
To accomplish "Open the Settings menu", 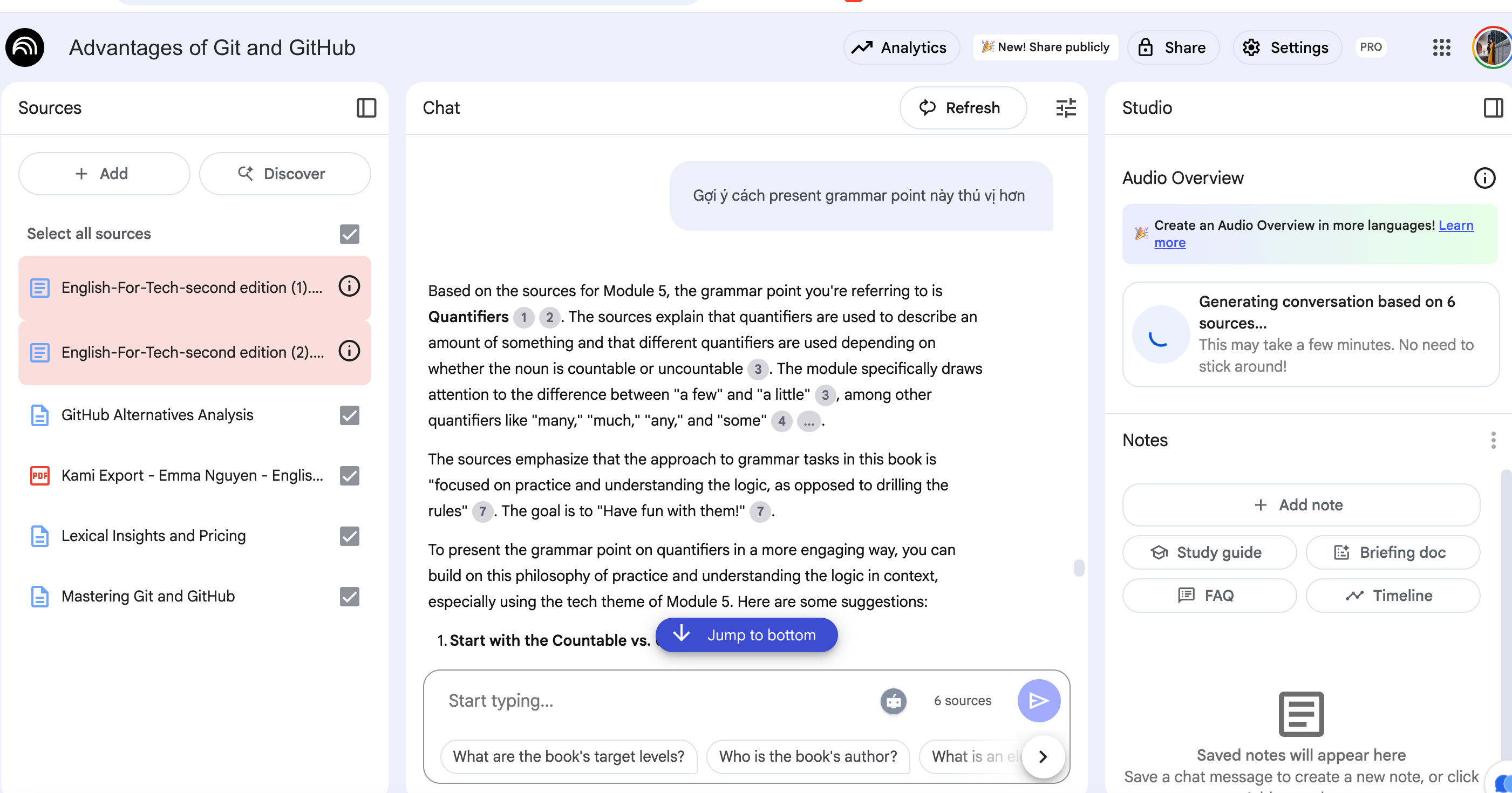I will (x=1286, y=47).
